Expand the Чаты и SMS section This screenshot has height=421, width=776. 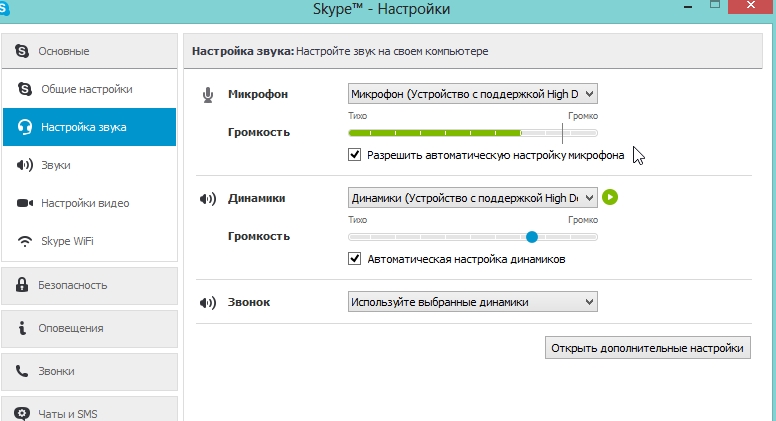point(90,411)
